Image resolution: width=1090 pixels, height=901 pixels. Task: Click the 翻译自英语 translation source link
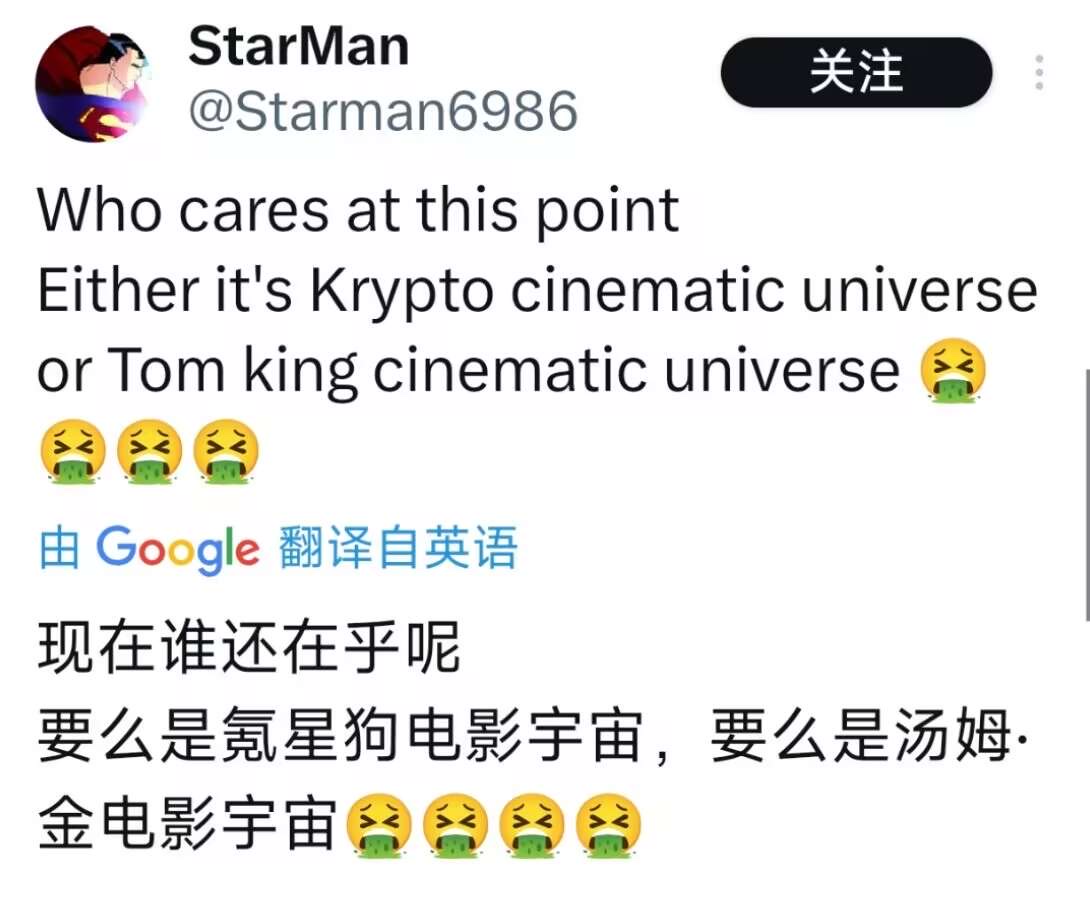[398, 548]
